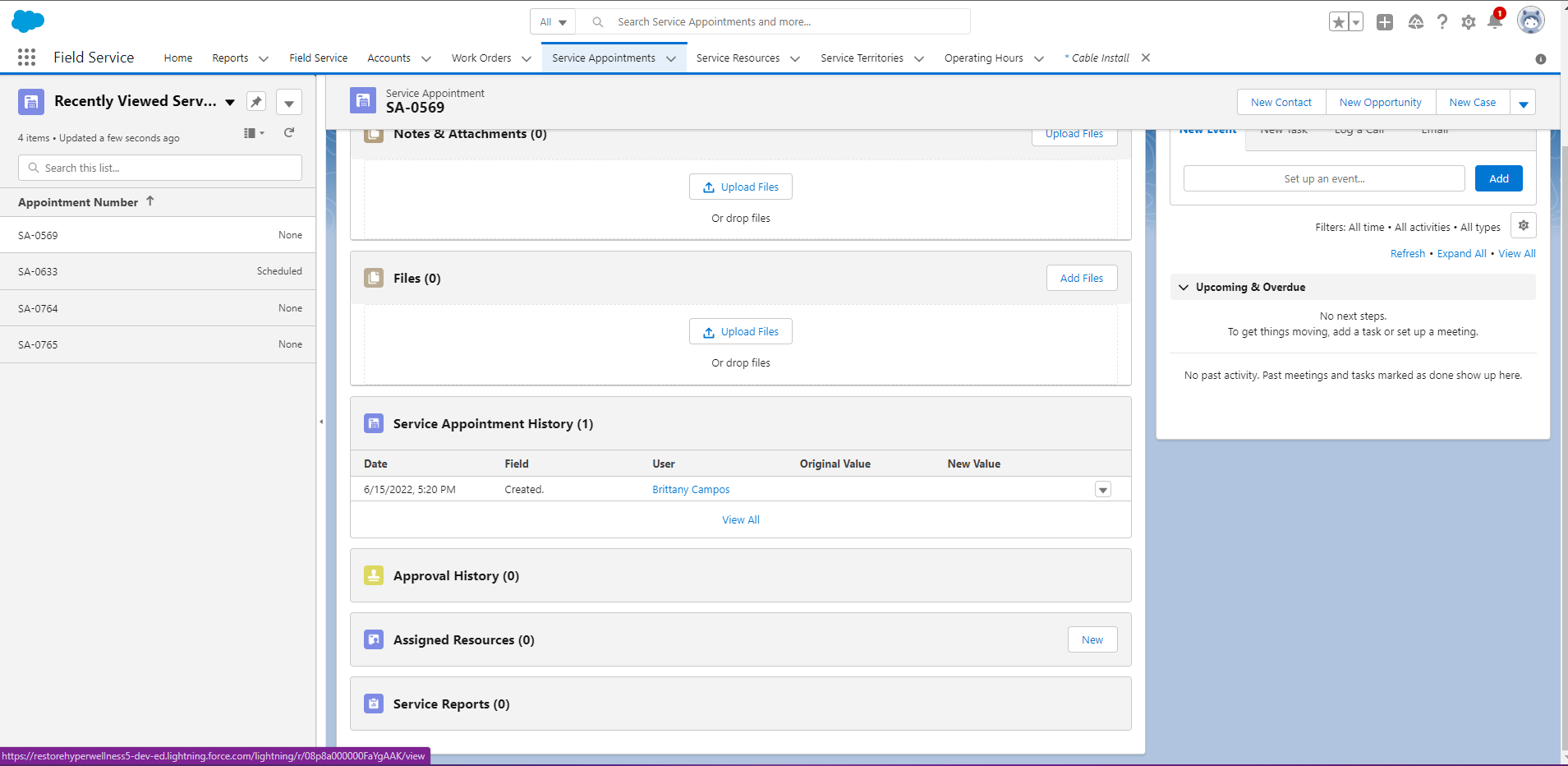1568x766 pixels.
Task: Sort by Appointment Number column arrow
Action: [x=150, y=201]
